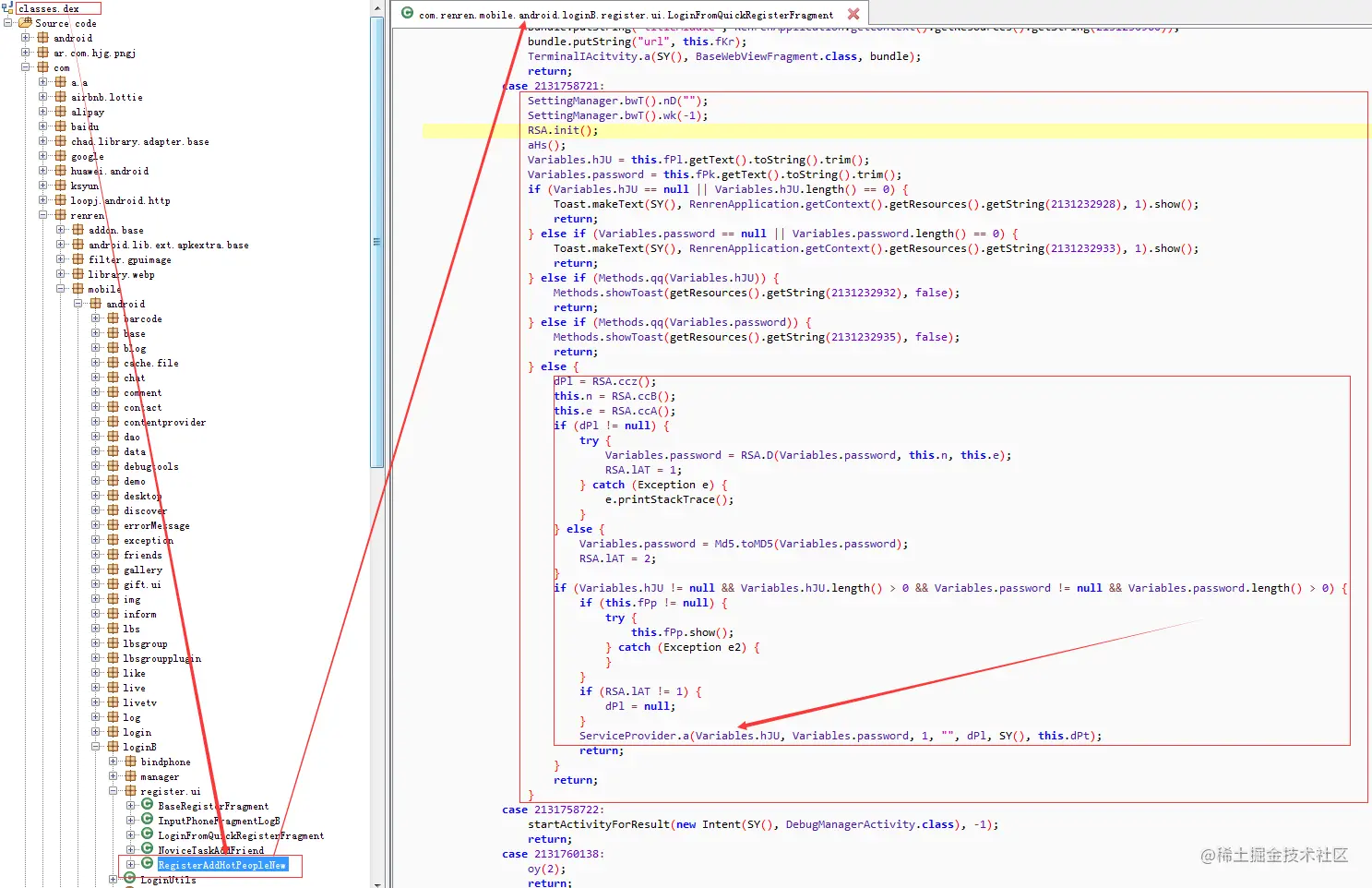1372x888 pixels.
Task: Click the alipay package icon
Action: coord(61,112)
